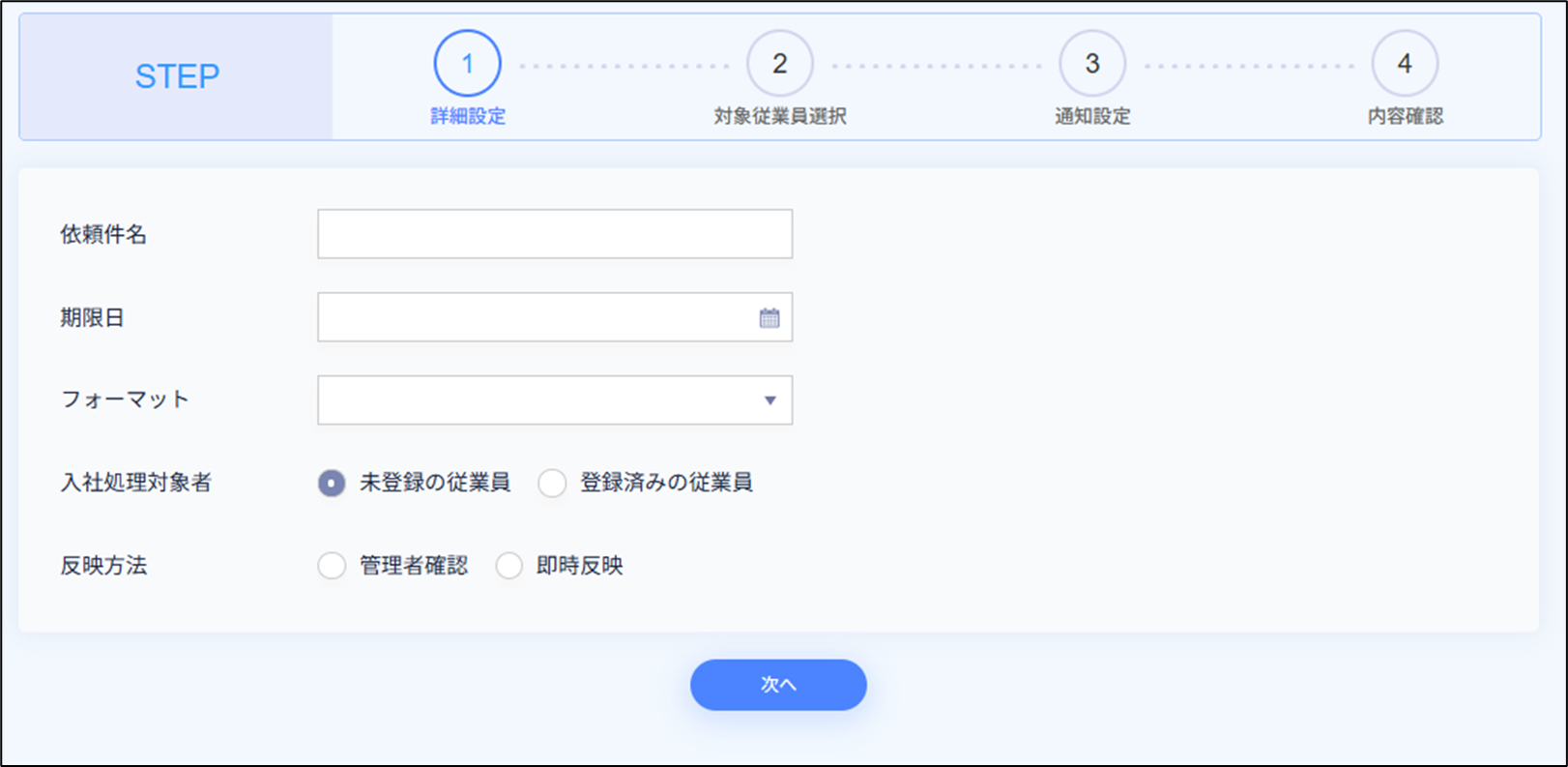Click the 依頼件名 text input field
Image resolution: width=1568 pixels, height=767 pixels.
pos(554,234)
